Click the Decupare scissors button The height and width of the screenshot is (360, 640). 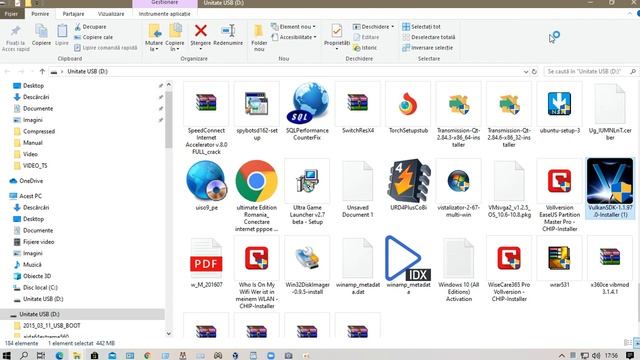click(x=90, y=27)
